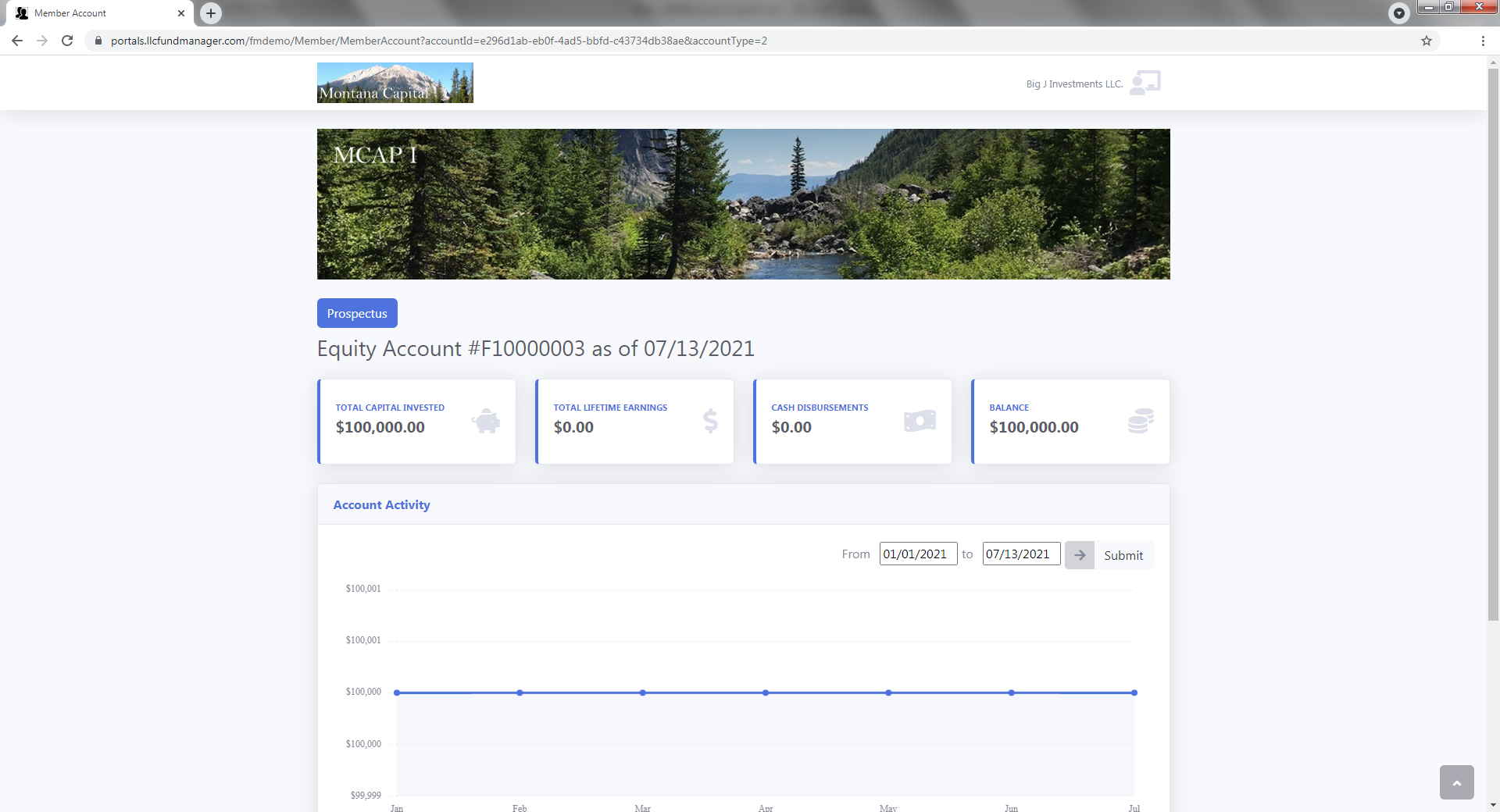Viewport: 1500px width, 812px height.
Task: Open a new browser tab with the plus button
Action: pyautogui.click(x=209, y=12)
